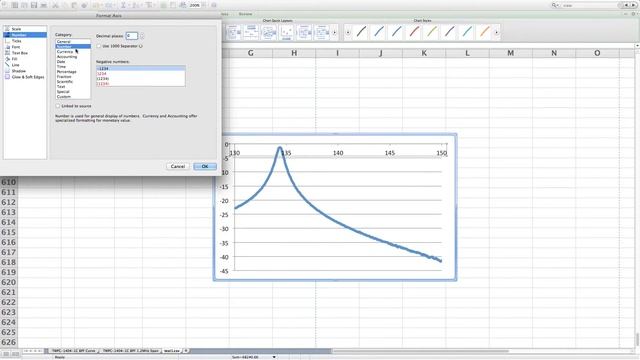Select black -1234 negative number format
Viewport: 640px width, 360px height.
pos(140,69)
